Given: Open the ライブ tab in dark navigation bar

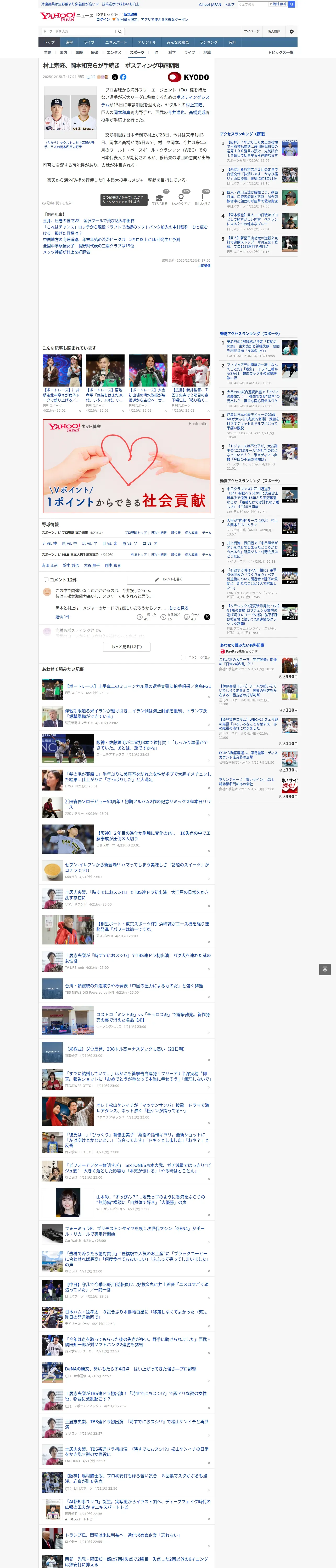Looking at the screenshot, I should pyautogui.click(x=89, y=43).
